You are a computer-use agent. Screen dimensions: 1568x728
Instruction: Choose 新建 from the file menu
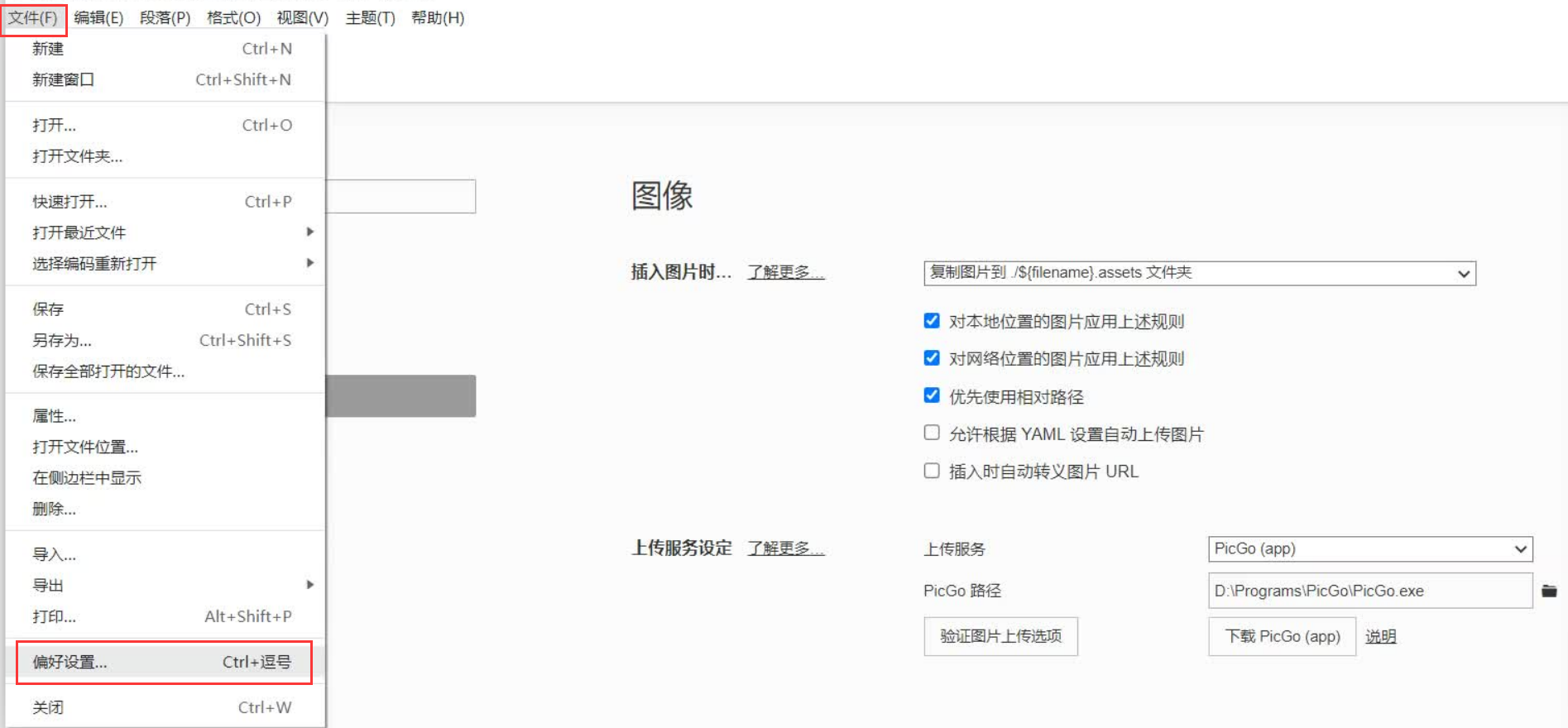point(165,49)
